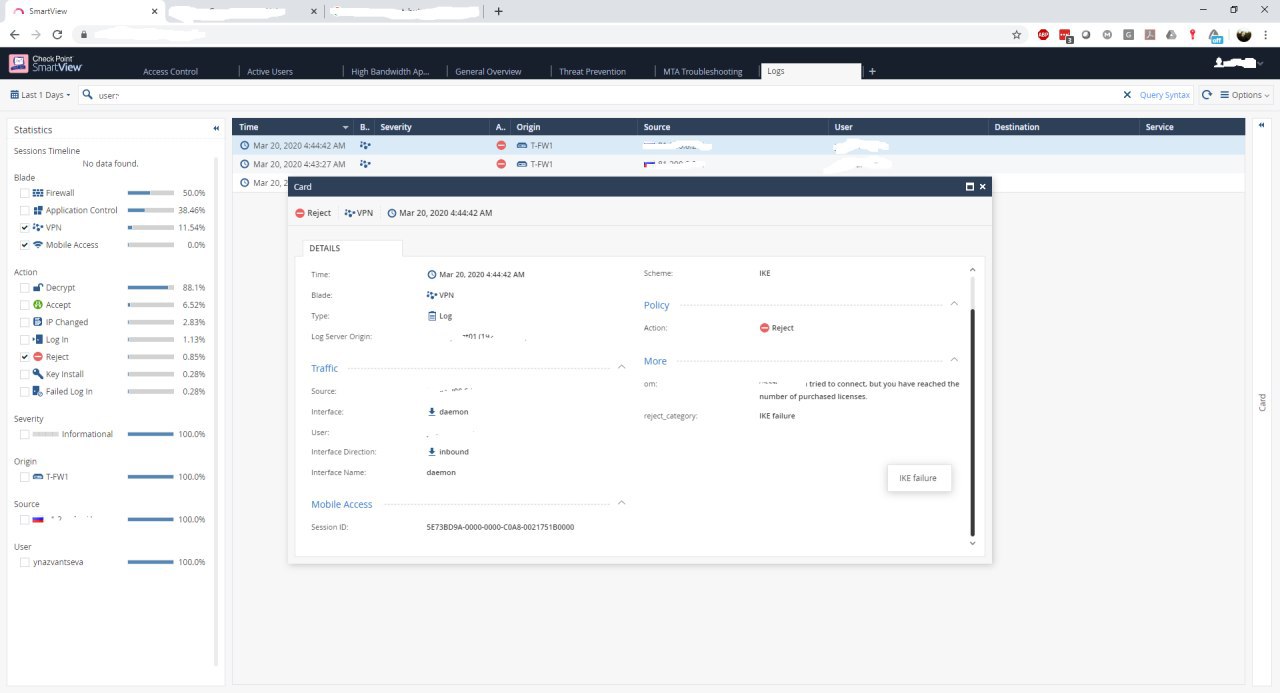
Task: Click the search magnifier icon
Action: pyautogui.click(x=87, y=95)
